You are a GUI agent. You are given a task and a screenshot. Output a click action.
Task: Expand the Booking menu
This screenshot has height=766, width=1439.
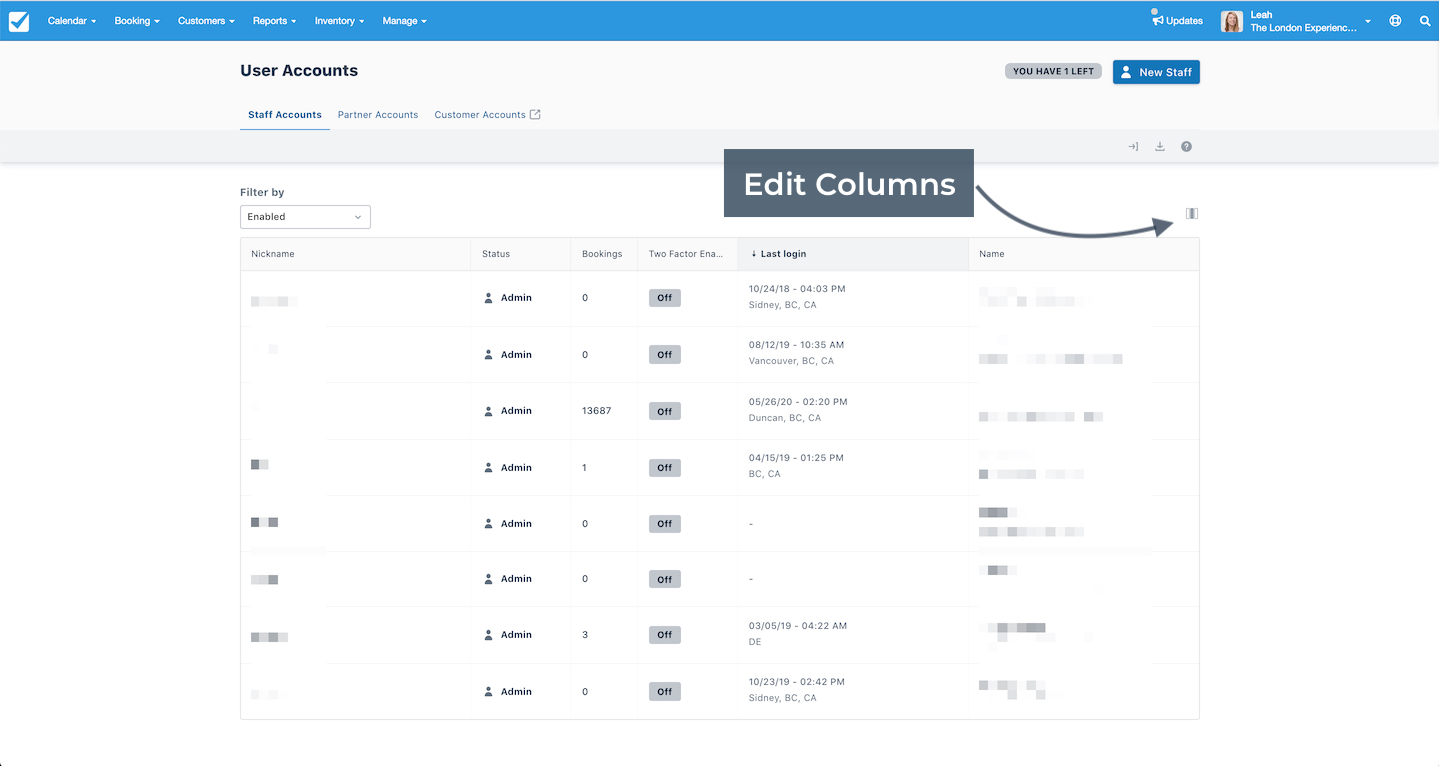(137, 21)
